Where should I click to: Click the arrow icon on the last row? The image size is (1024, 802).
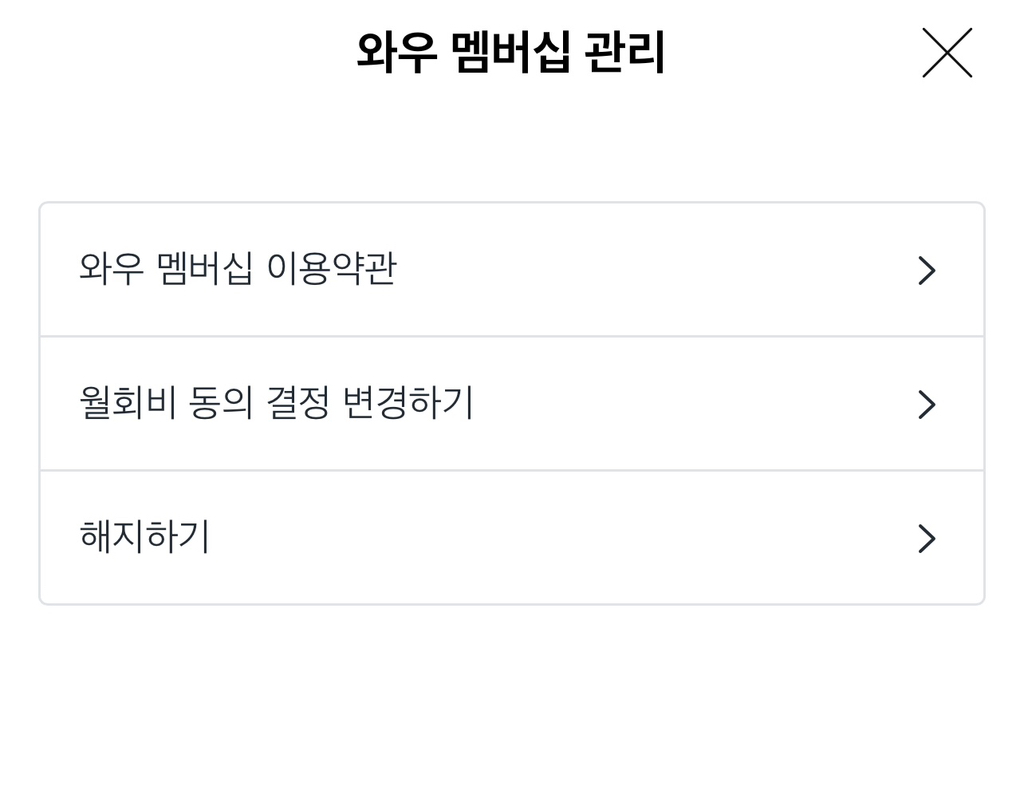928,537
